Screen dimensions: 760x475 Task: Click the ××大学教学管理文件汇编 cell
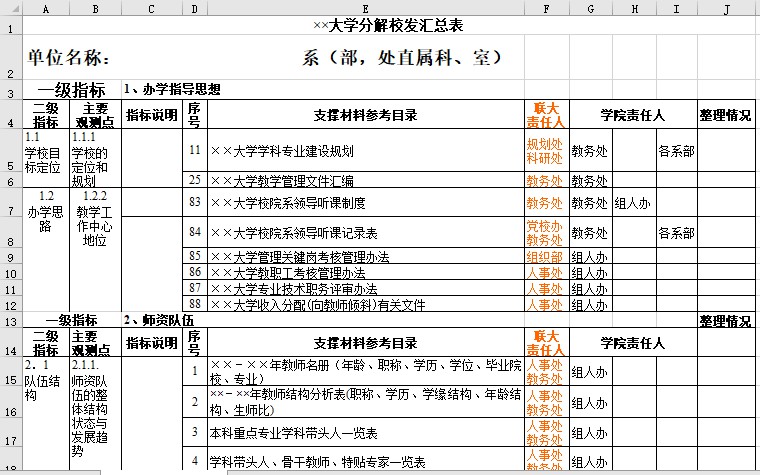coord(365,181)
